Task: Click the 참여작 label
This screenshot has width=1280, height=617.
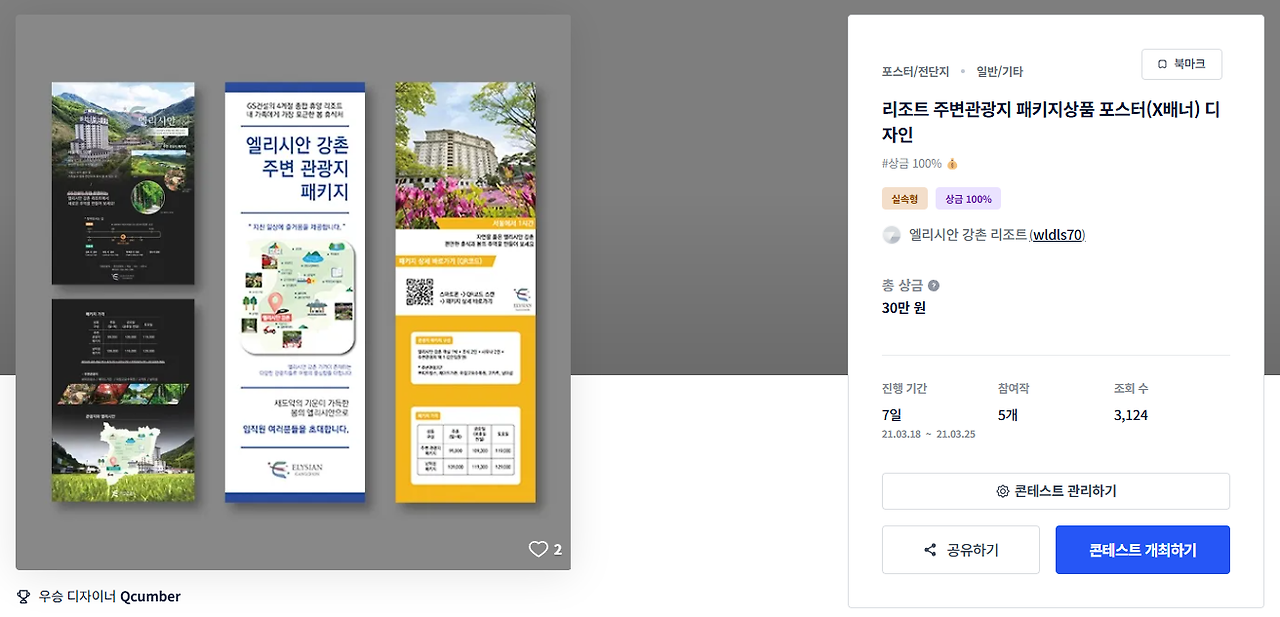Action: point(1013,389)
